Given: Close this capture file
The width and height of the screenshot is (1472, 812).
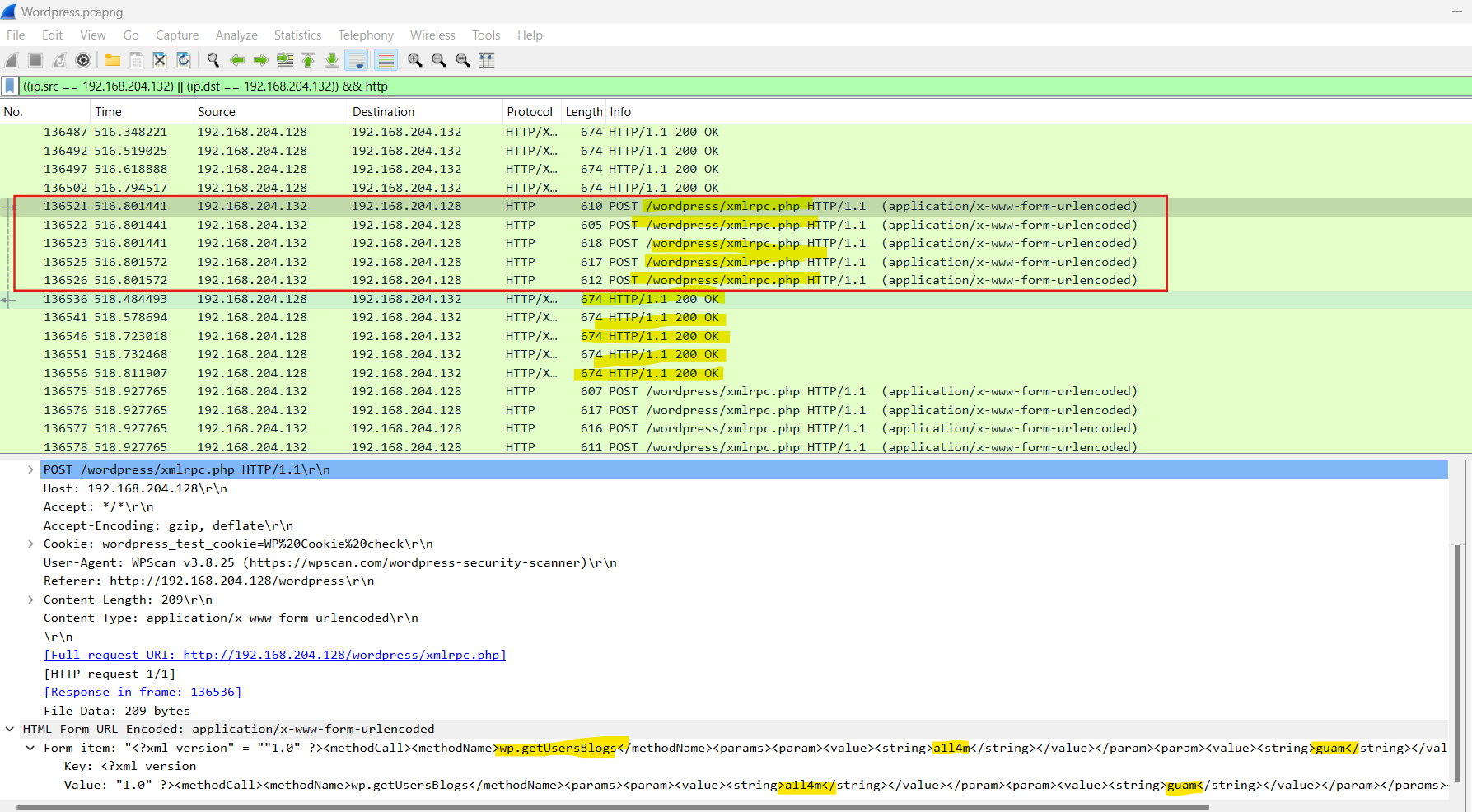Looking at the screenshot, I should pyautogui.click(x=160, y=60).
